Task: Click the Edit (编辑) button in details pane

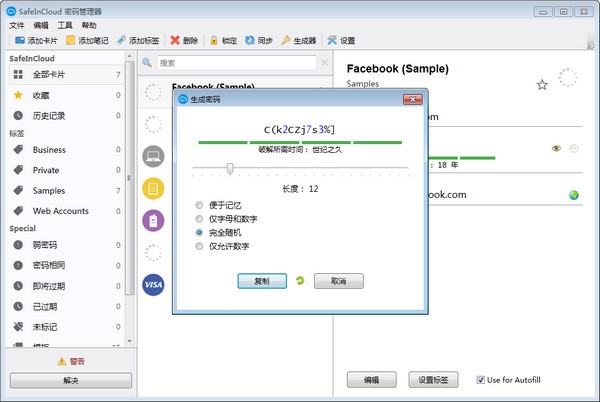Action: (x=372, y=380)
